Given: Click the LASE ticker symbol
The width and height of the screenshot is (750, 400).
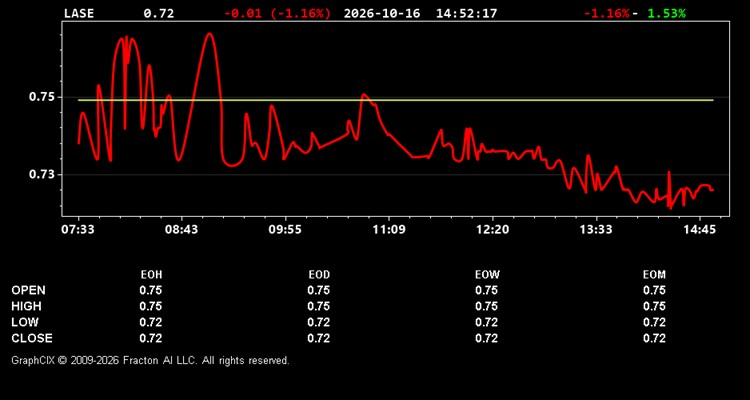Looking at the screenshot, I should 79,13.
